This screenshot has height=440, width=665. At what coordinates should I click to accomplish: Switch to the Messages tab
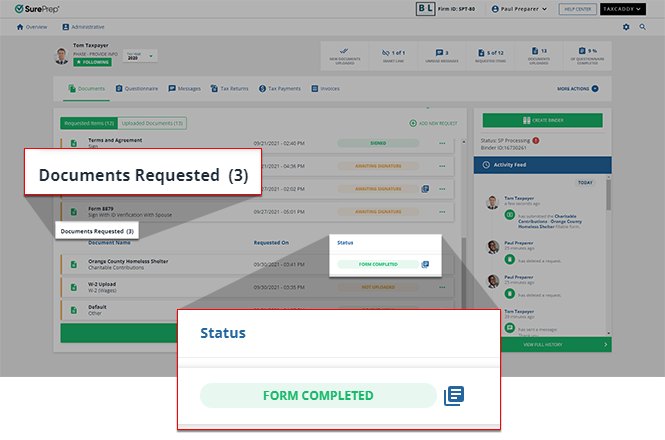point(184,89)
